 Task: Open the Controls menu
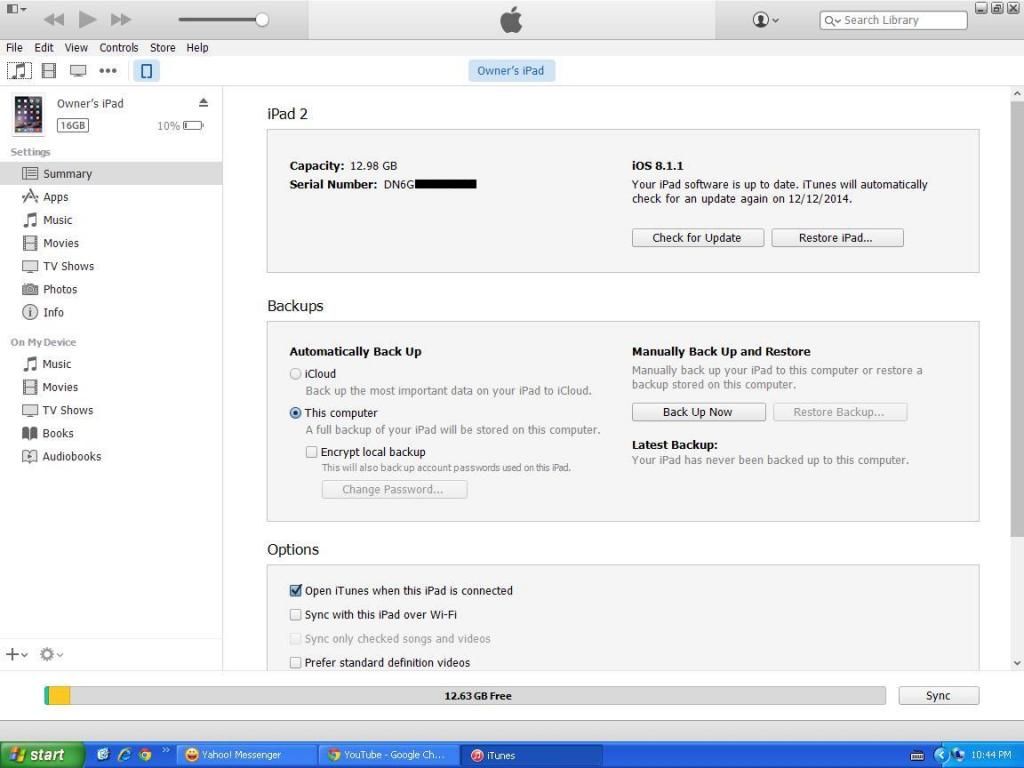pyautogui.click(x=118, y=47)
